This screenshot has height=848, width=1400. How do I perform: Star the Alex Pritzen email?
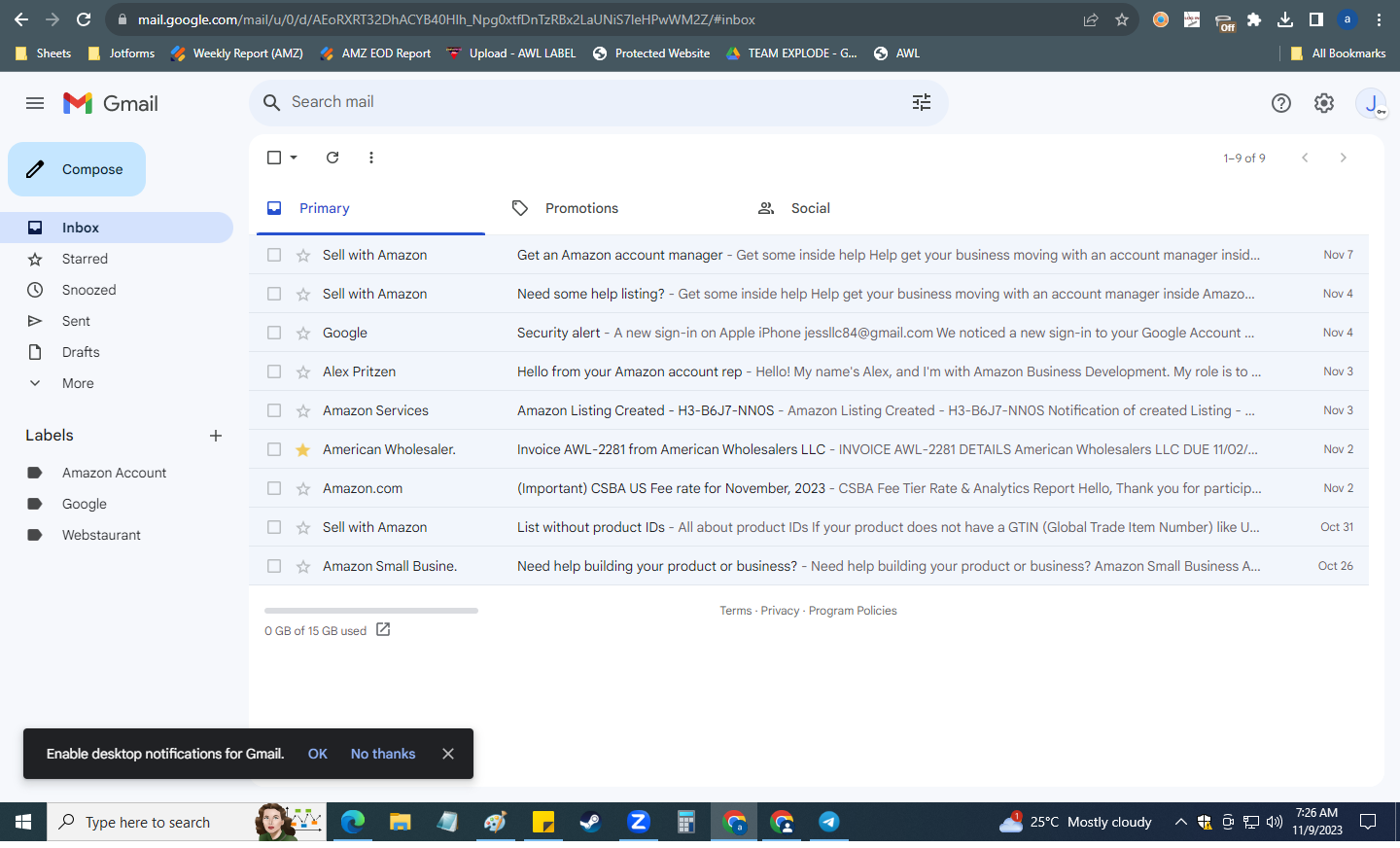(303, 371)
